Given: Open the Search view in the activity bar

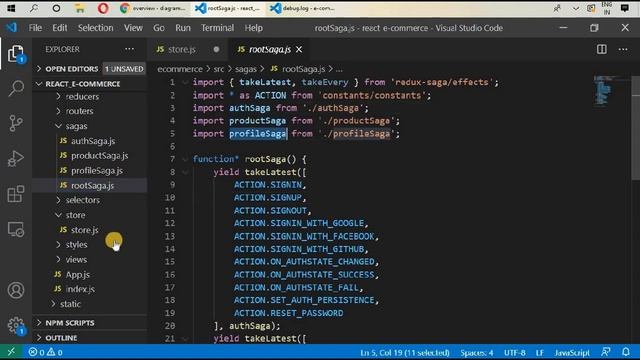Looking at the screenshot, I should pyautogui.click(x=16, y=88).
